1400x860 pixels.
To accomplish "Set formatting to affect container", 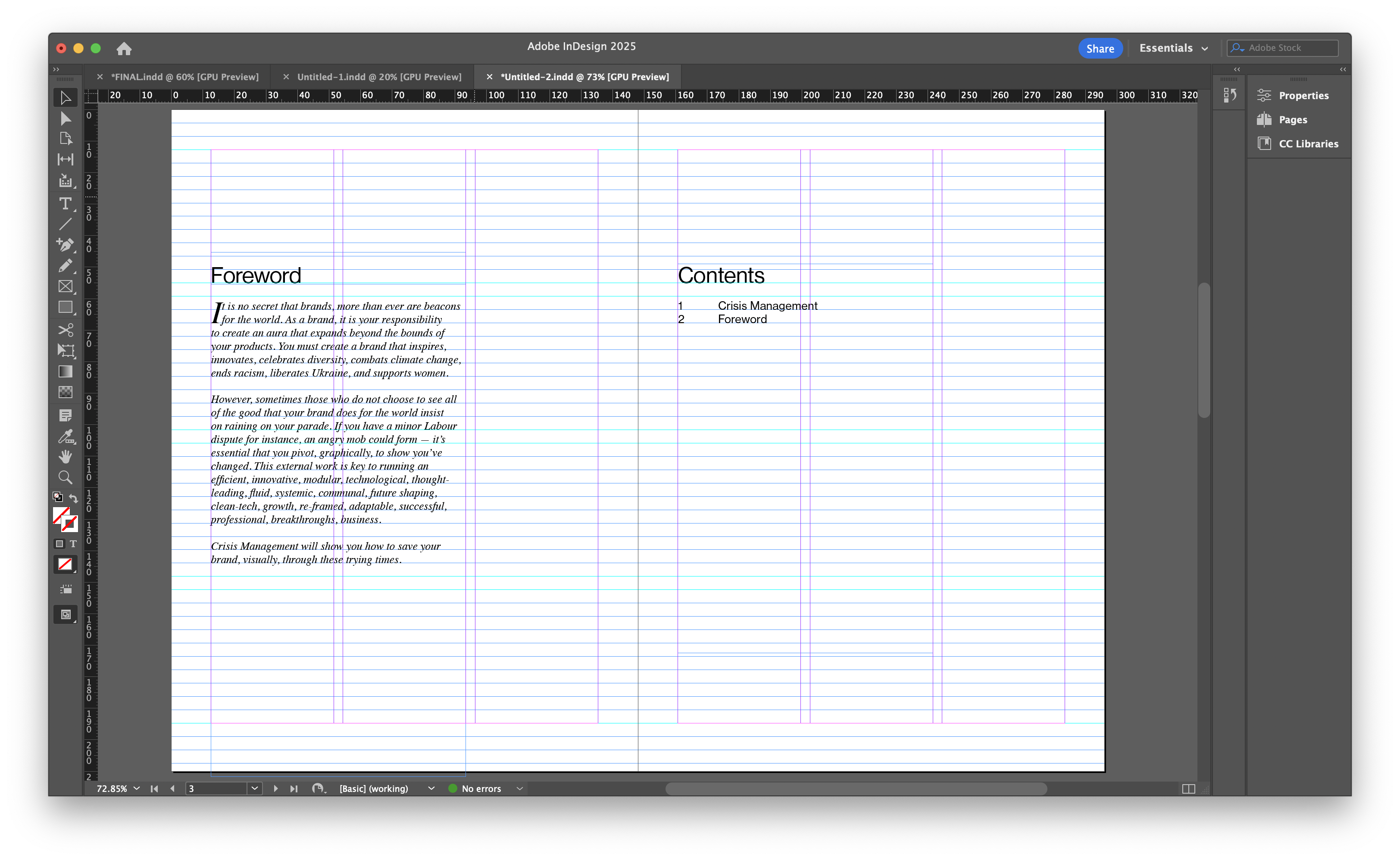I will pyautogui.click(x=59, y=544).
